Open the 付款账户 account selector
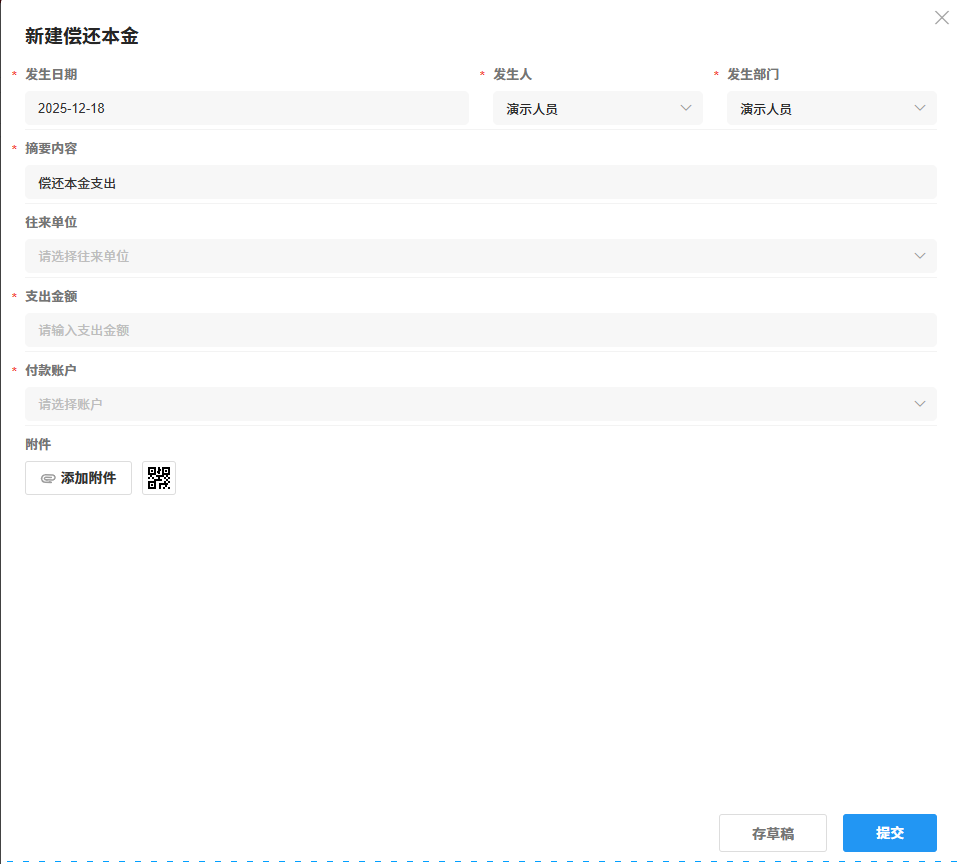959x864 pixels. click(480, 404)
